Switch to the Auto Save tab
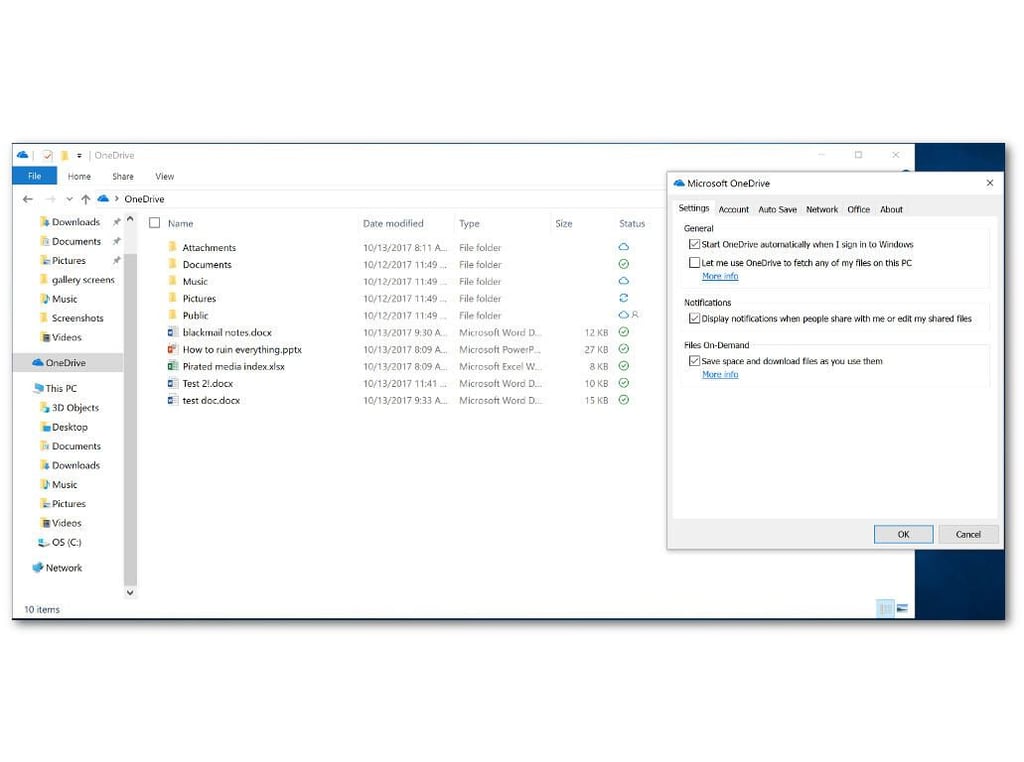The image size is (1024, 762). coord(777,210)
